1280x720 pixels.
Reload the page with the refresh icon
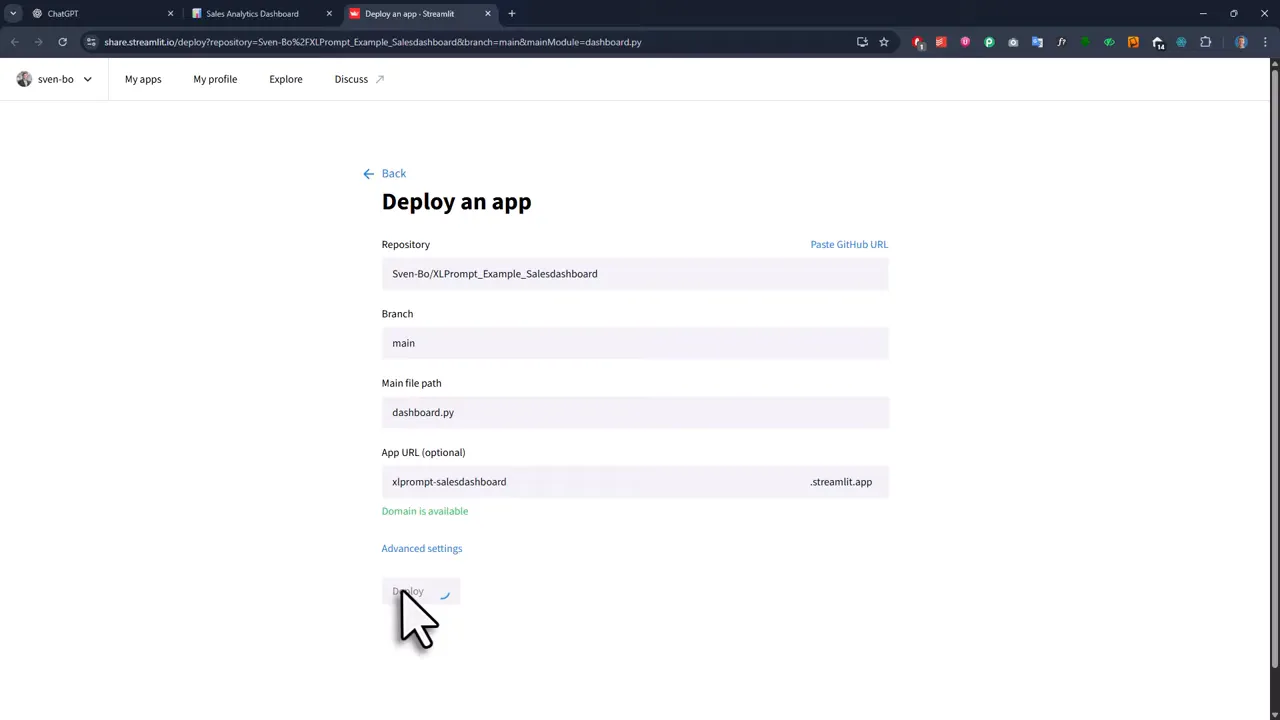pos(62,42)
